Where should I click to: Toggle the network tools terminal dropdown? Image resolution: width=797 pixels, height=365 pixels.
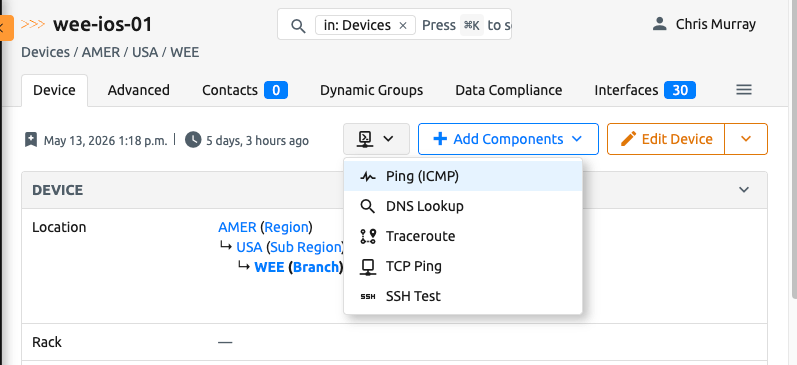(376, 139)
